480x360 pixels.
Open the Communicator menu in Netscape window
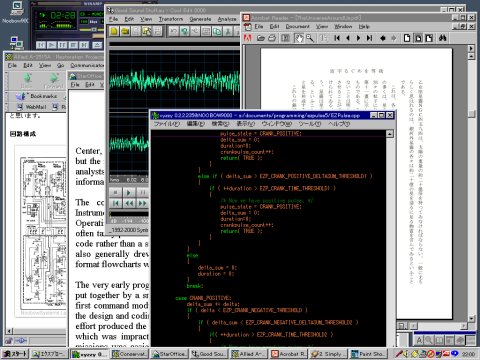coord(87,65)
